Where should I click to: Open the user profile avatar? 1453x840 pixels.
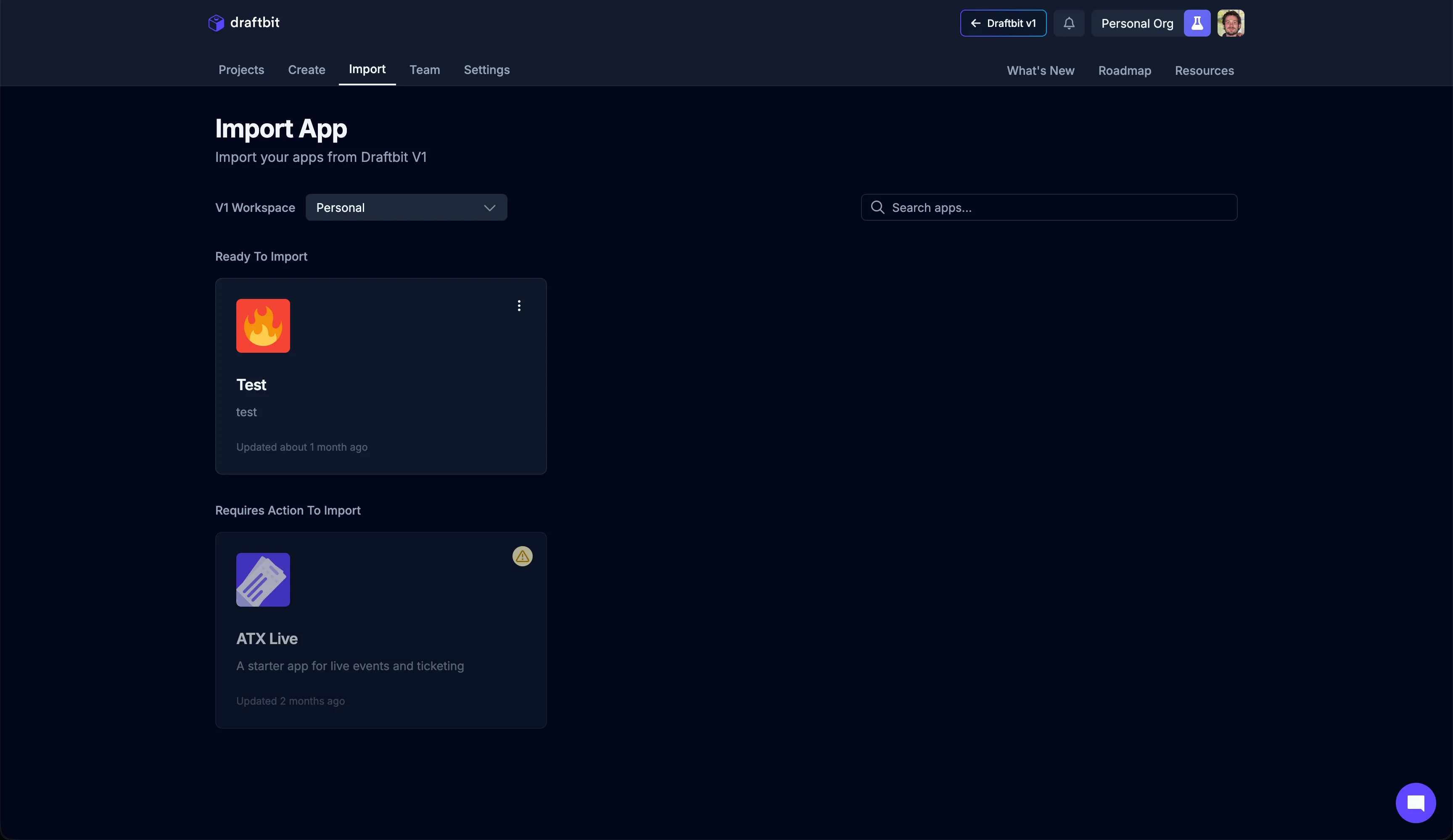point(1231,23)
